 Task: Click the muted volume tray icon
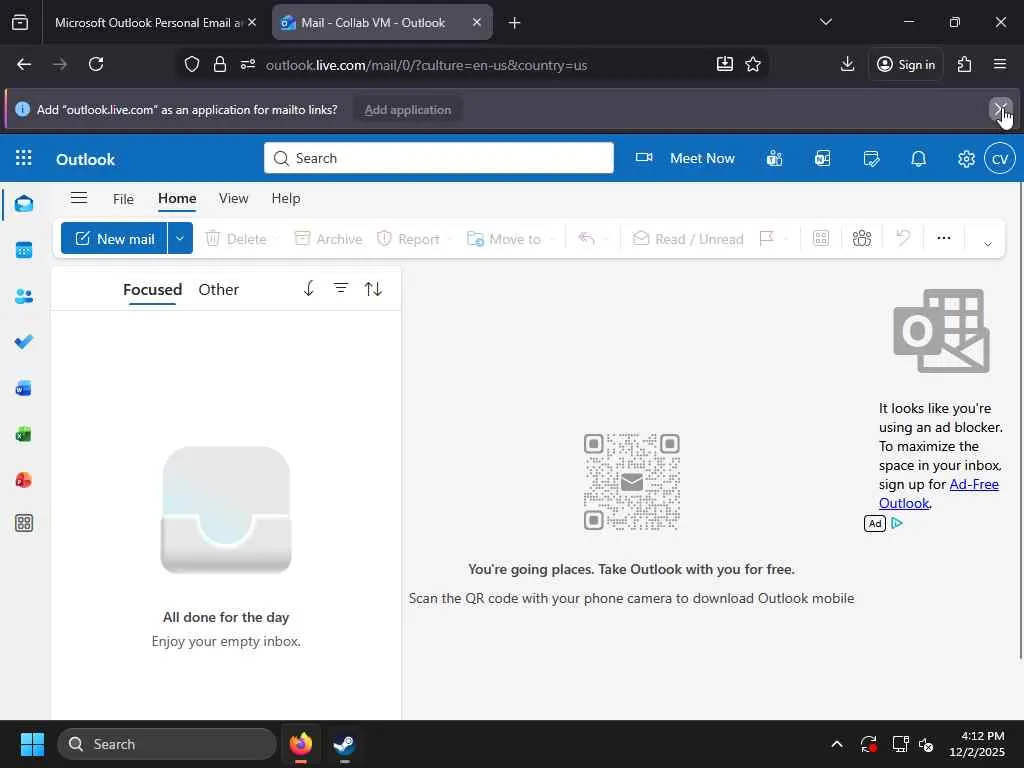926,744
